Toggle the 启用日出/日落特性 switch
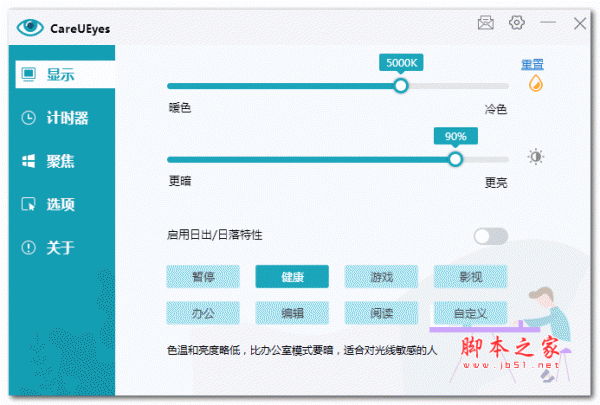Screen dimensions: 600x405 (x=491, y=236)
